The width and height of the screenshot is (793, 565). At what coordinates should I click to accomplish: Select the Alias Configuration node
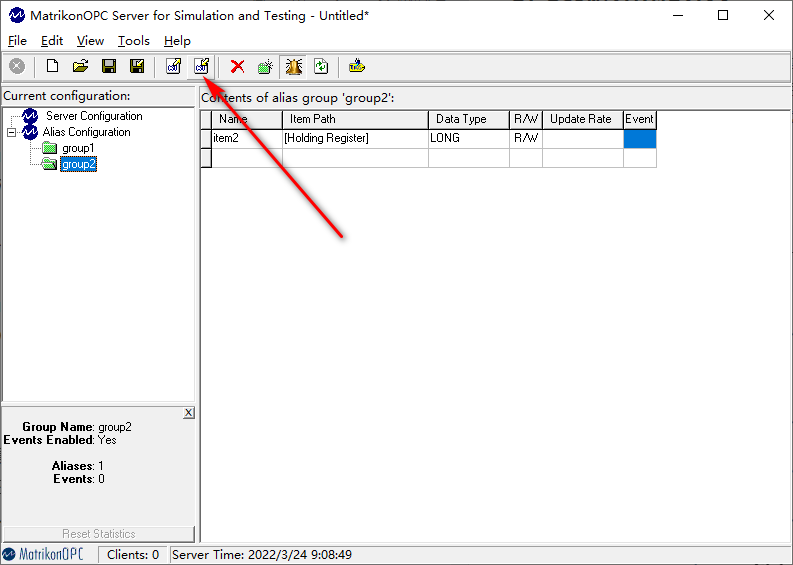point(86,132)
